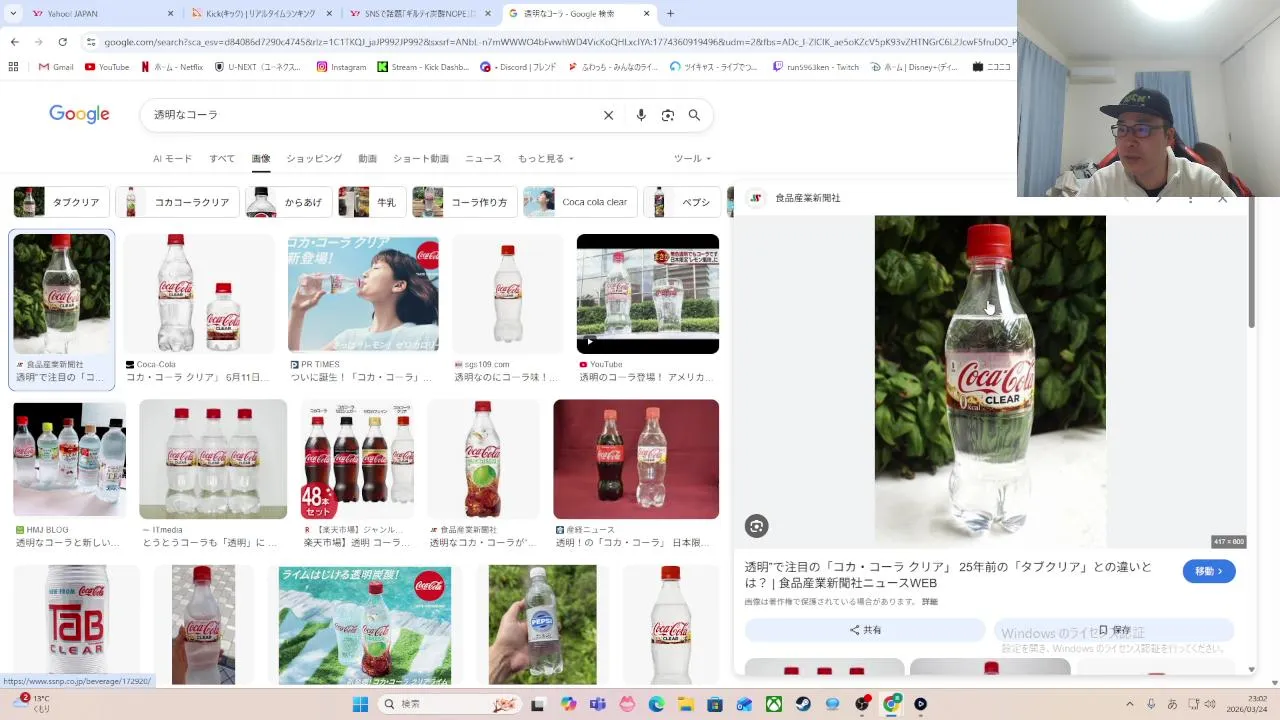Open Steam from the taskbar
Screen dimensions: 1280x720
tap(804, 704)
